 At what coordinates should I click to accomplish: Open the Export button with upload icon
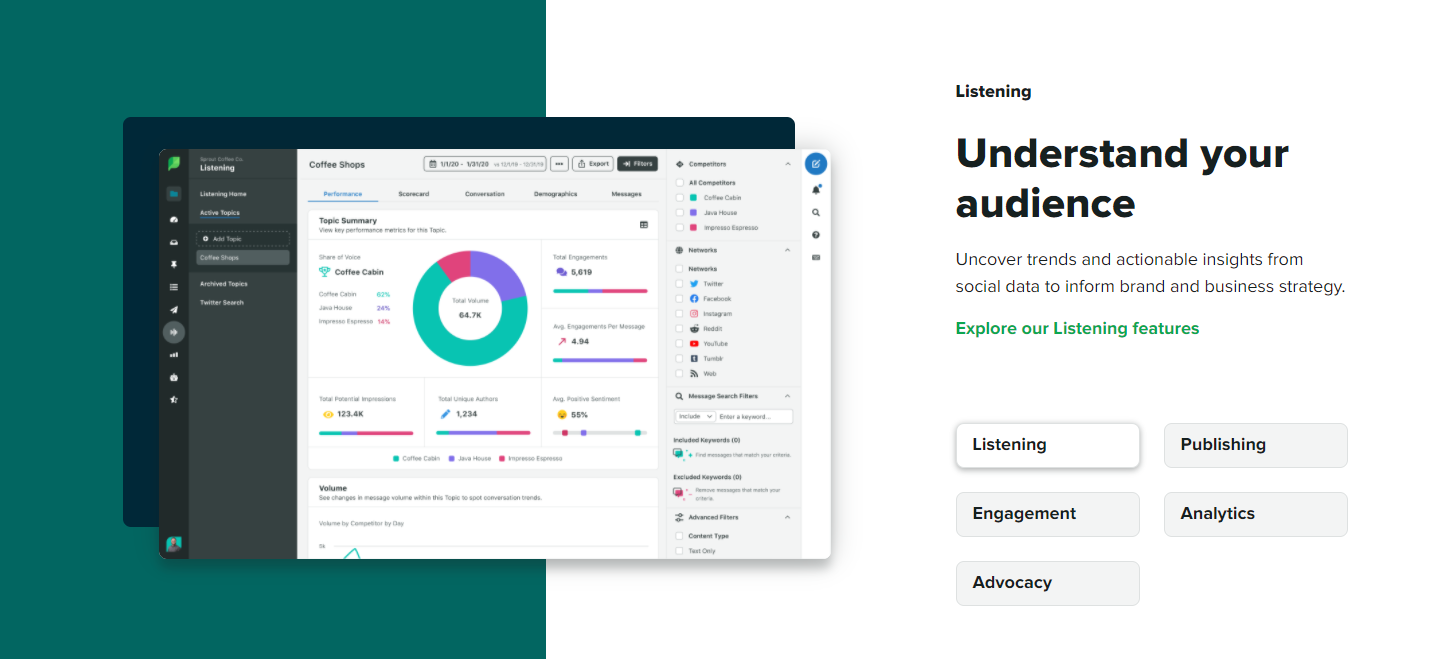click(592, 163)
